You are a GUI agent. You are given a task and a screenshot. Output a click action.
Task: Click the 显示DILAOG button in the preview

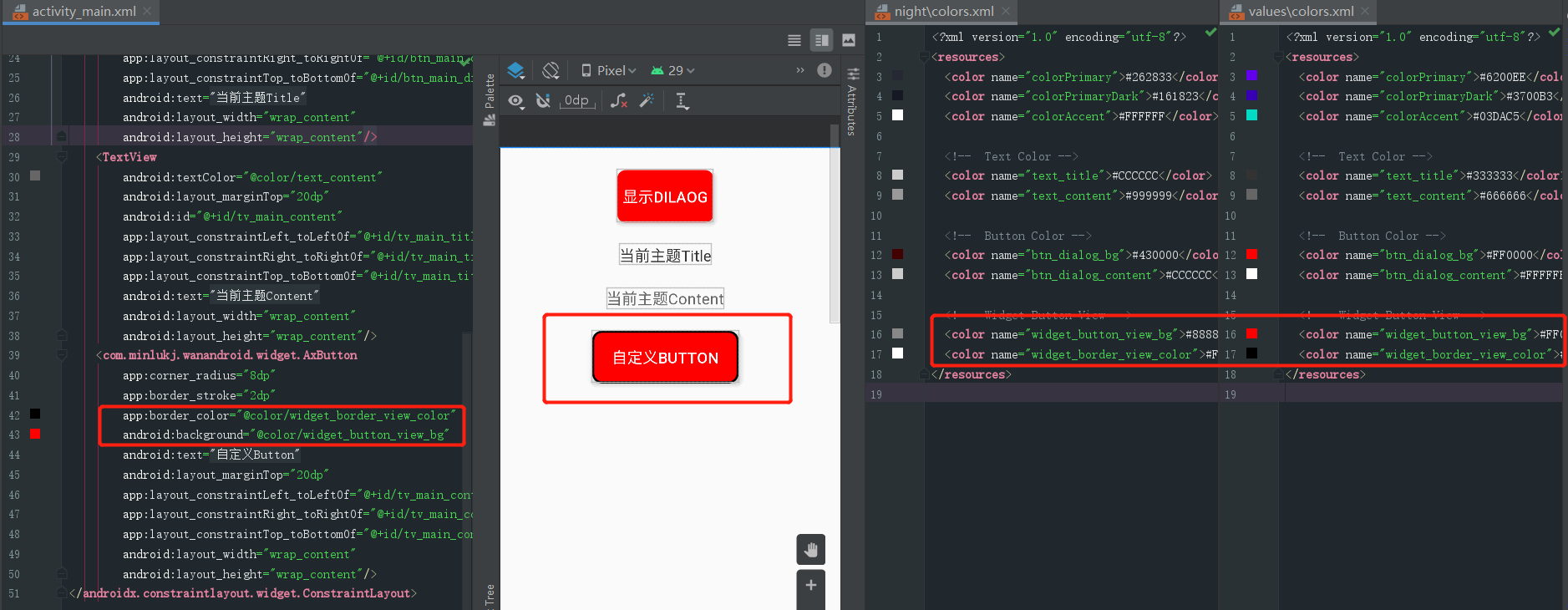(665, 197)
